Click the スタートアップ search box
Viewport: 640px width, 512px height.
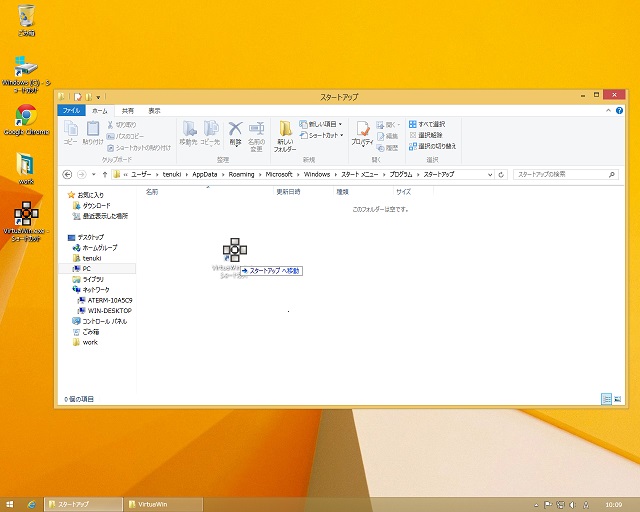pyautogui.click(x=560, y=174)
